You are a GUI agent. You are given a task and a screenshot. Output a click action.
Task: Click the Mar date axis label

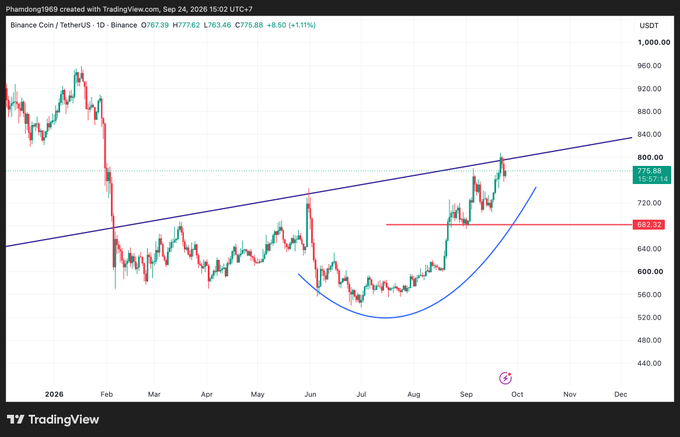click(154, 395)
